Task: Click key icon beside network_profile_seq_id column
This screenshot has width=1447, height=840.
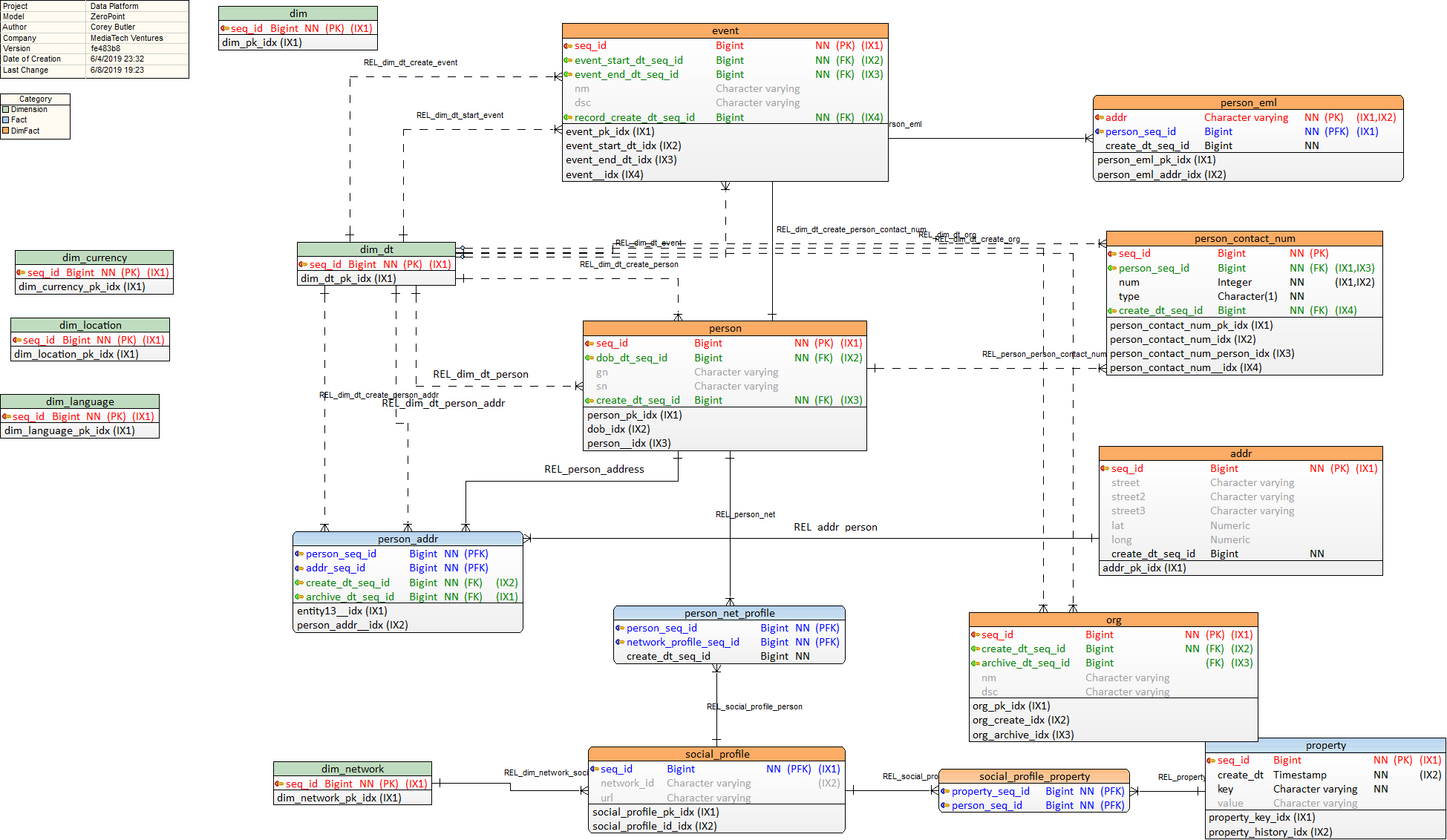Action: coord(620,643)
